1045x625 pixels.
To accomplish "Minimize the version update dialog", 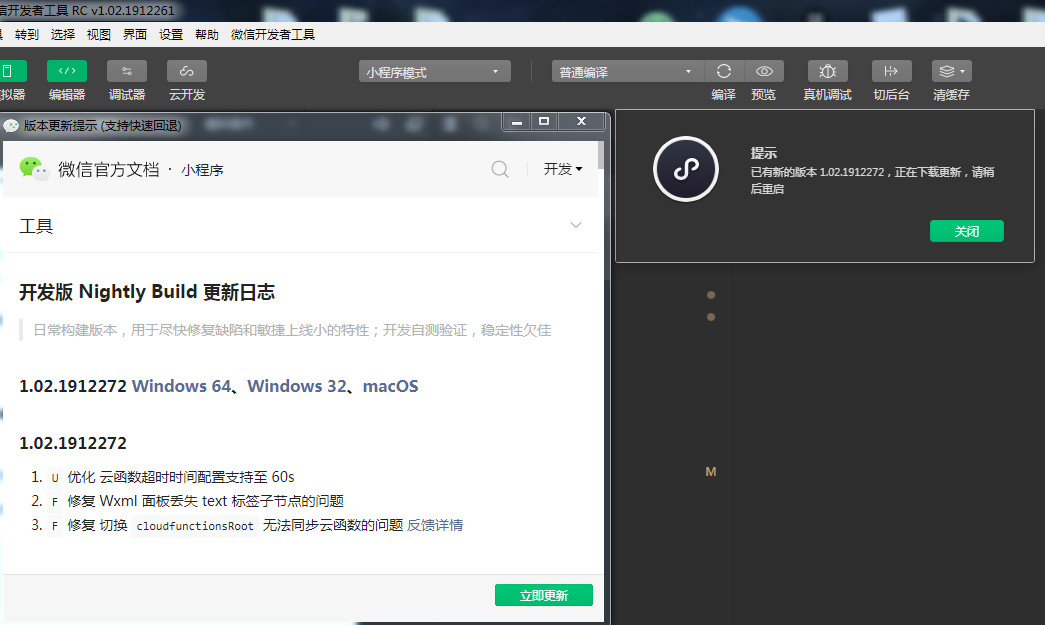I will click(517, 121).
